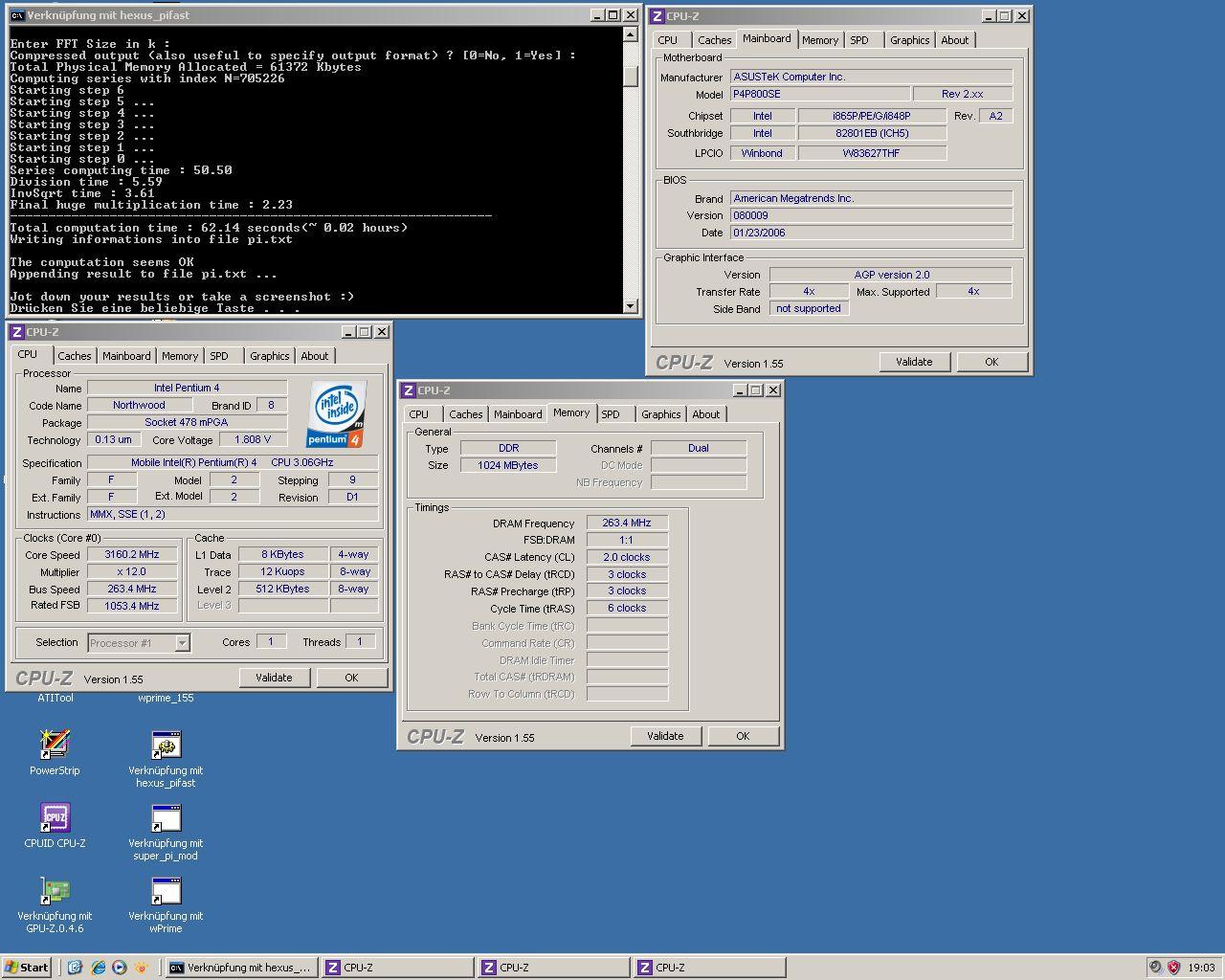The width and height of the screenshot is (1225, 980).
Task: Open the About tab in the CPU-tab window
Action: 315,356
